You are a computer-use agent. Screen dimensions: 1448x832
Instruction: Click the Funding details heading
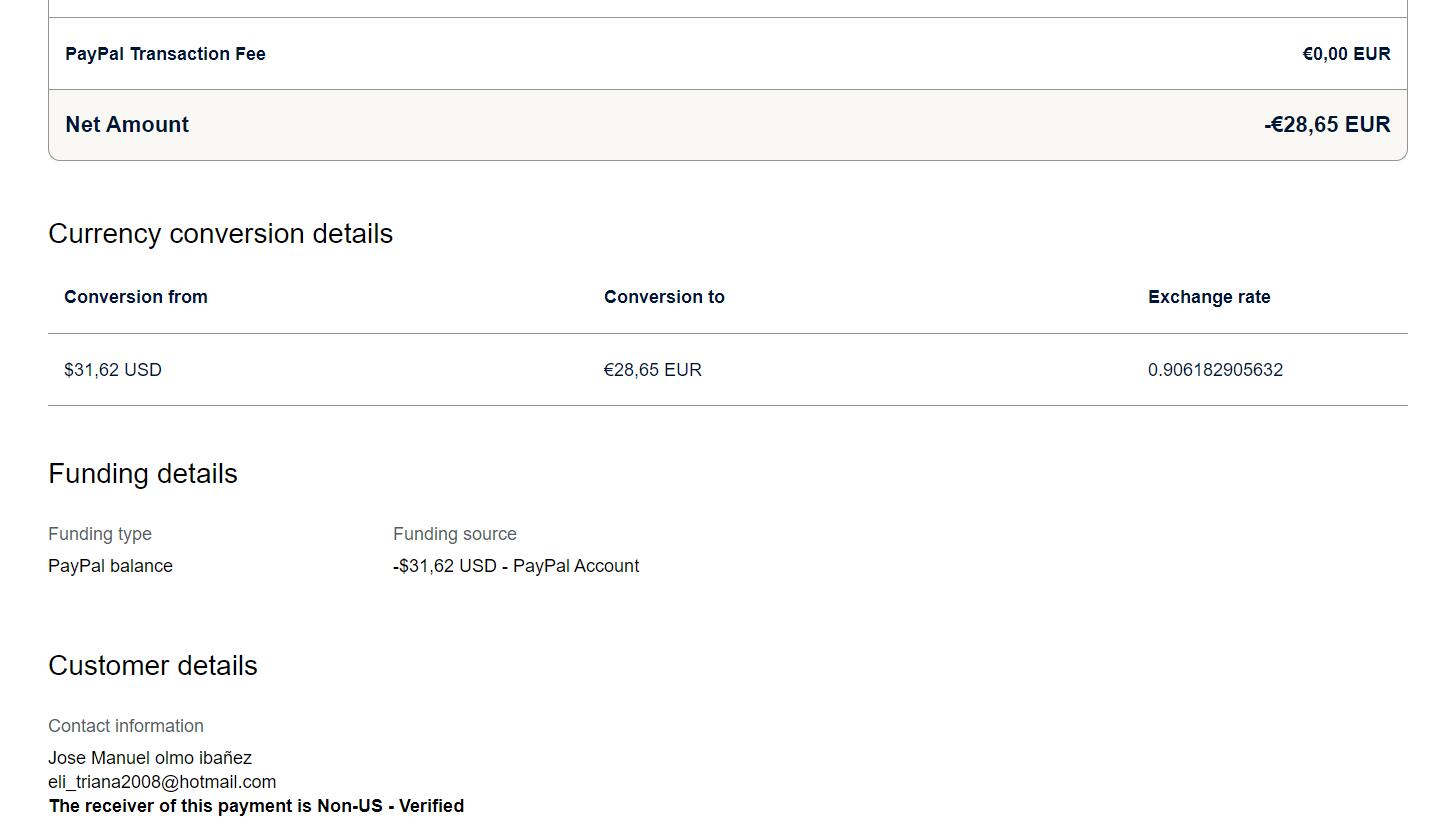[x=143, y=474]
